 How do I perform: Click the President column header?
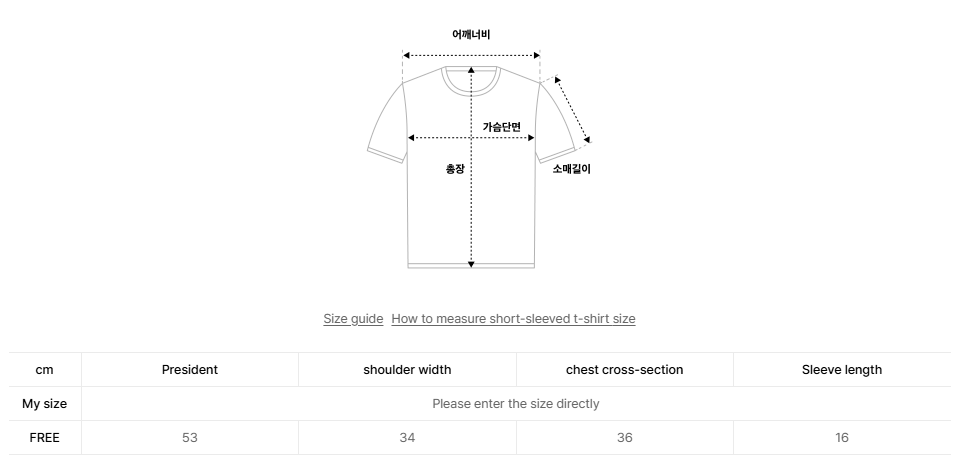(x=190, y=370)
